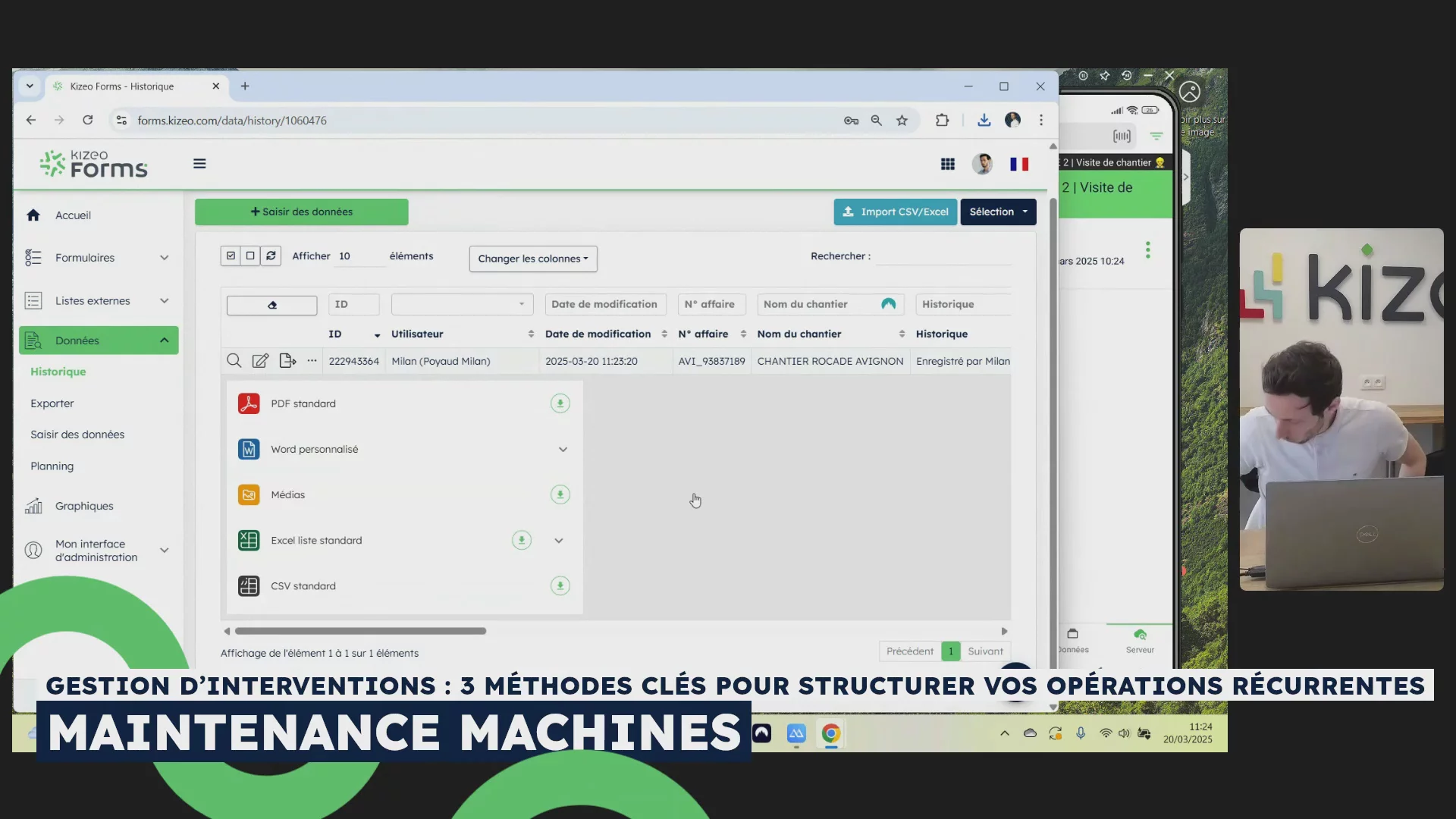
Task: Click the Date de modification filter field
Action: pos(605,304)
